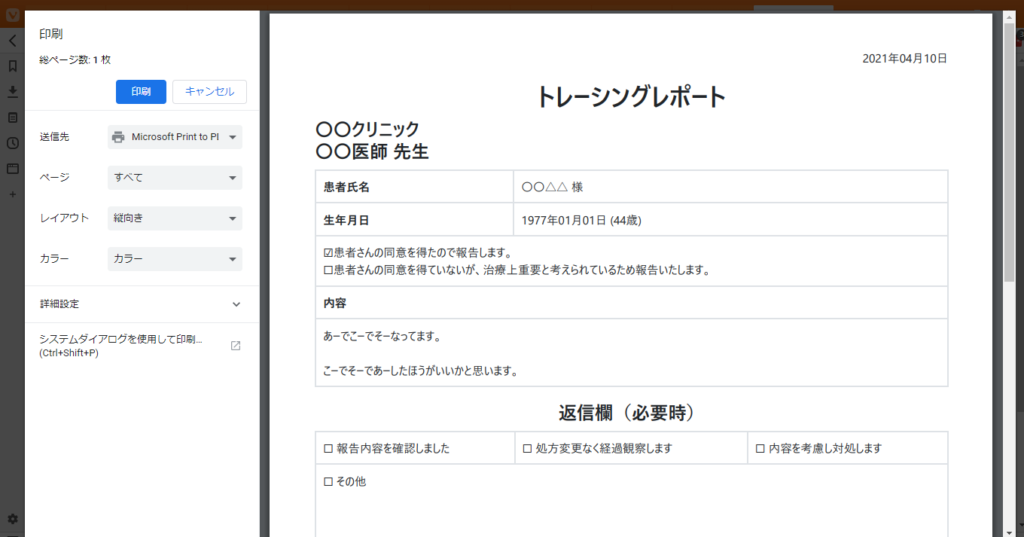Open the History clock panel icon
The image size is (1024, 537).
tap(12, 143)
